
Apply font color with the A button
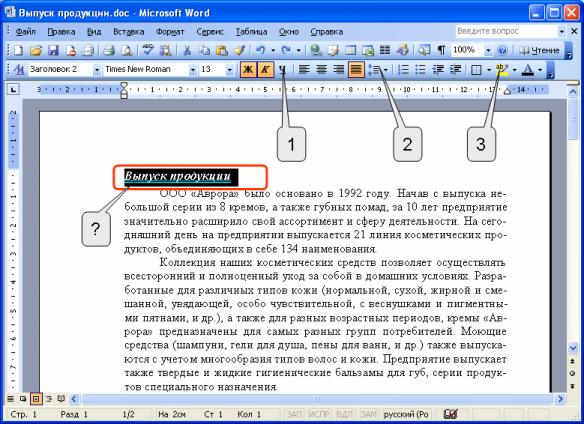(x=527, y=69)
